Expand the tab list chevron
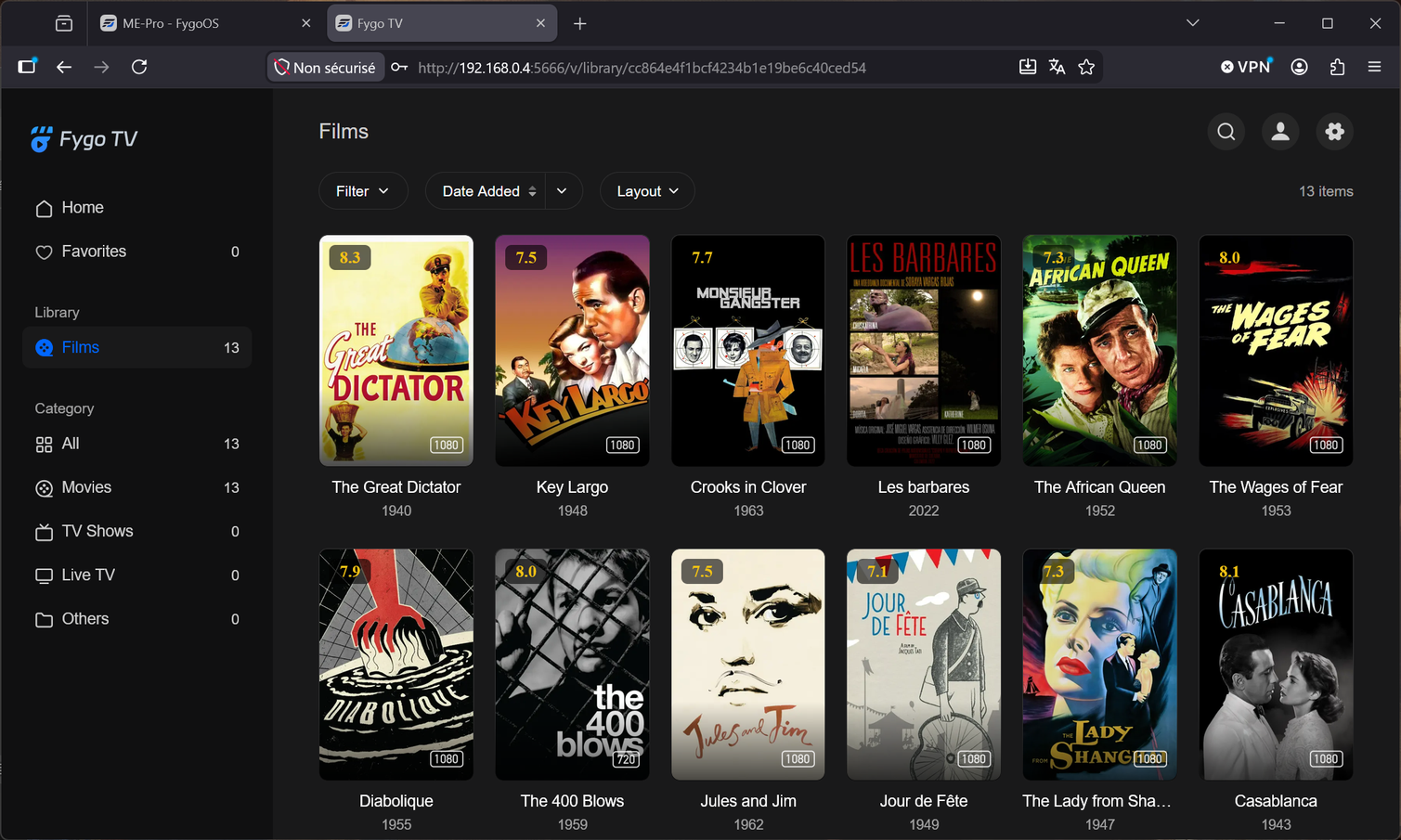 pyautogui.click(x=1193, y=23)
